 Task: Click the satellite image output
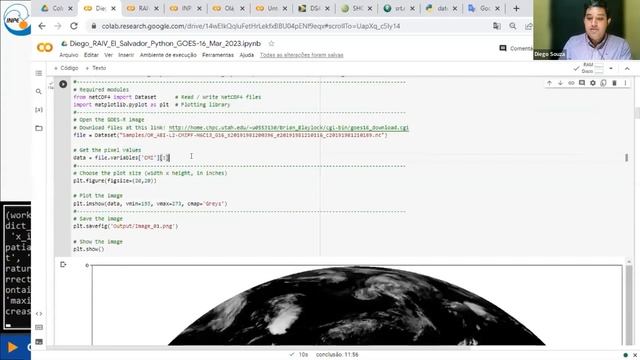[x=357, y=305]
